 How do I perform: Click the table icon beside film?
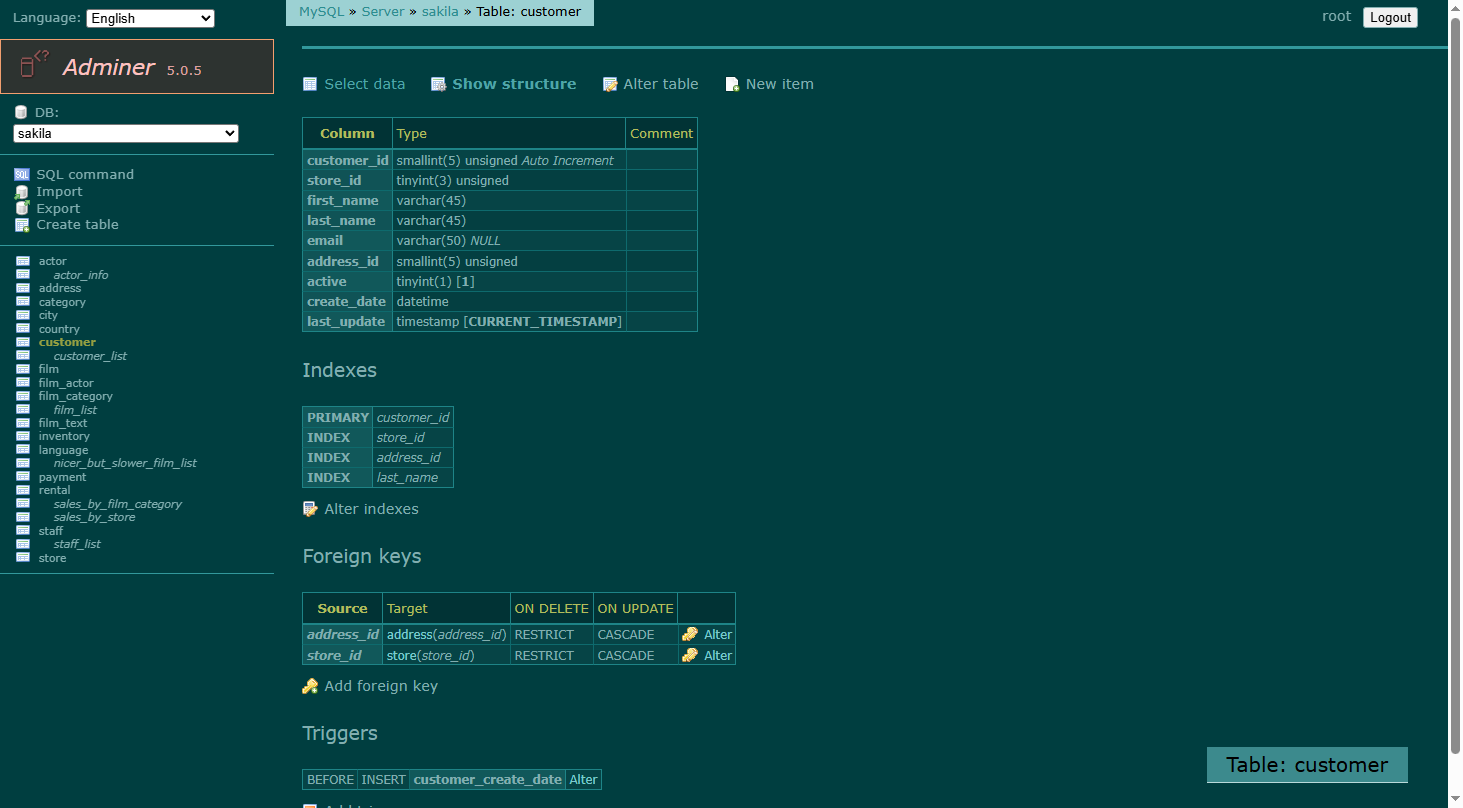(x=22, y=369)
